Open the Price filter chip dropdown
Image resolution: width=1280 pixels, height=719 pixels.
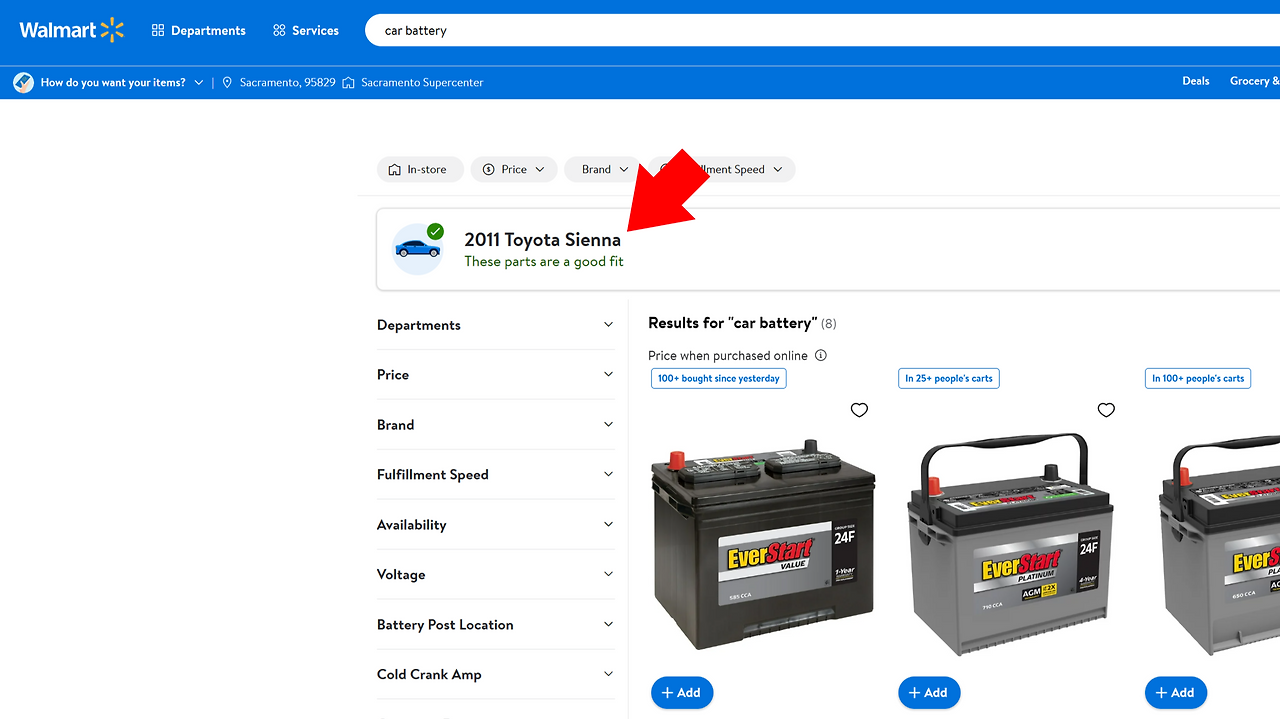click(514, 169)
